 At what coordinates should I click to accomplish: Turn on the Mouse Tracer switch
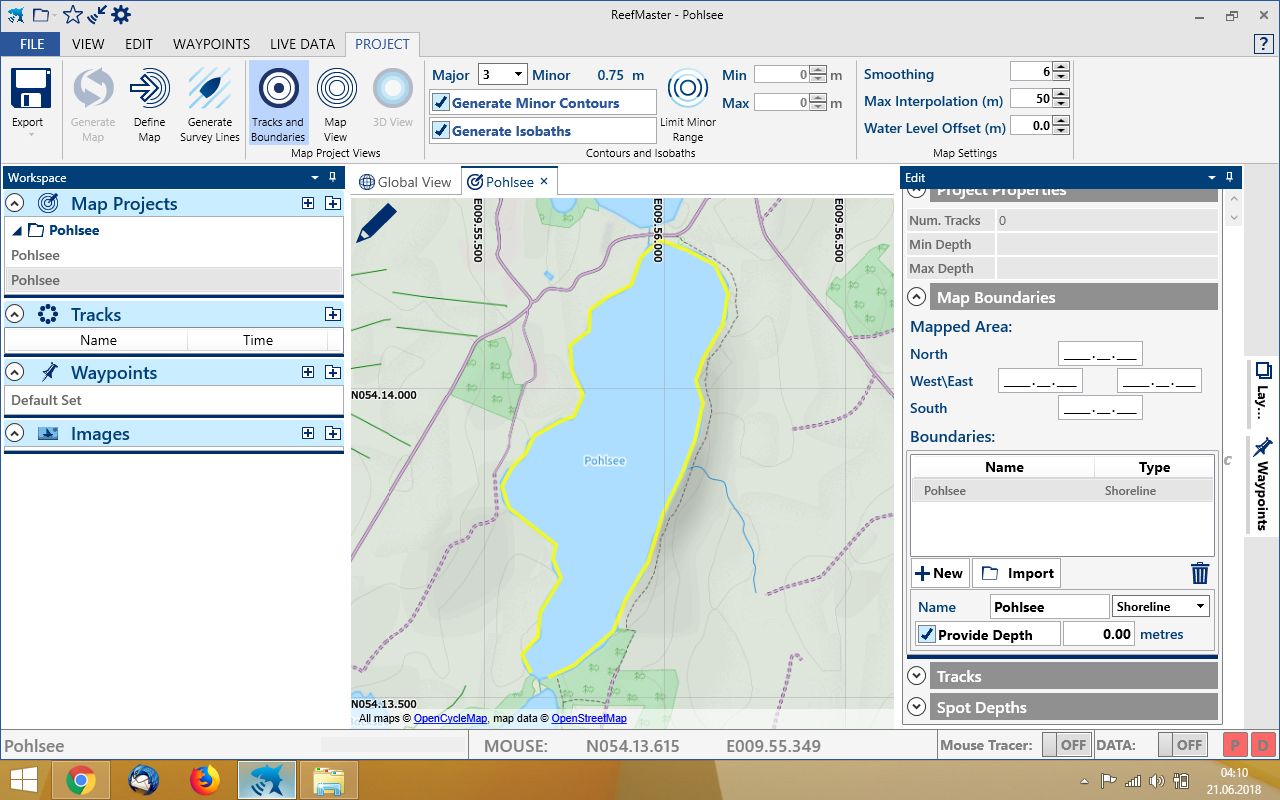pos(1063,745)
